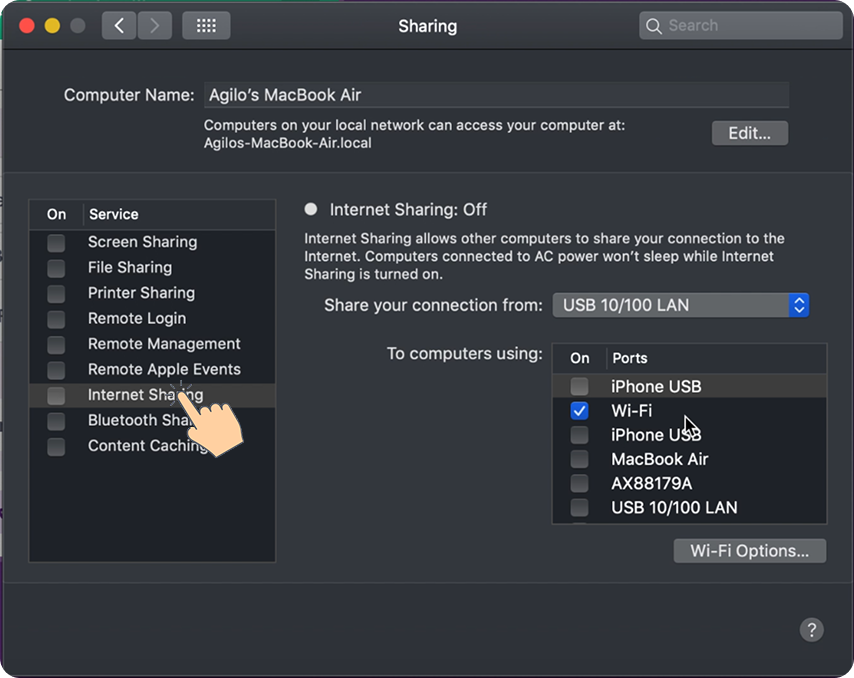
Task: Click the forward navigation arrow
Action: (155, 25)
